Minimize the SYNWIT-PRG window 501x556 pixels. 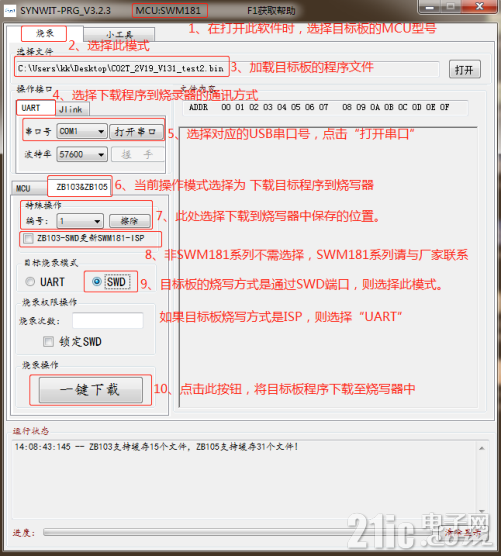click(431, 7)
